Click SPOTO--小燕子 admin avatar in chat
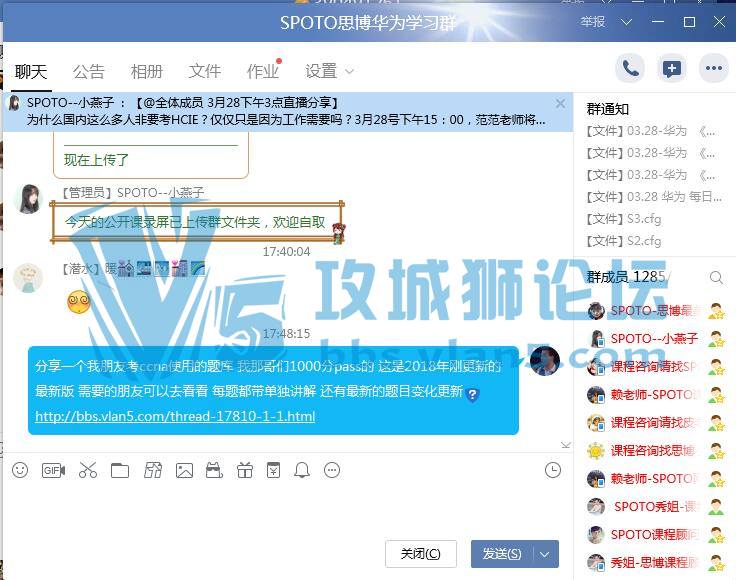 coord(28,198)
